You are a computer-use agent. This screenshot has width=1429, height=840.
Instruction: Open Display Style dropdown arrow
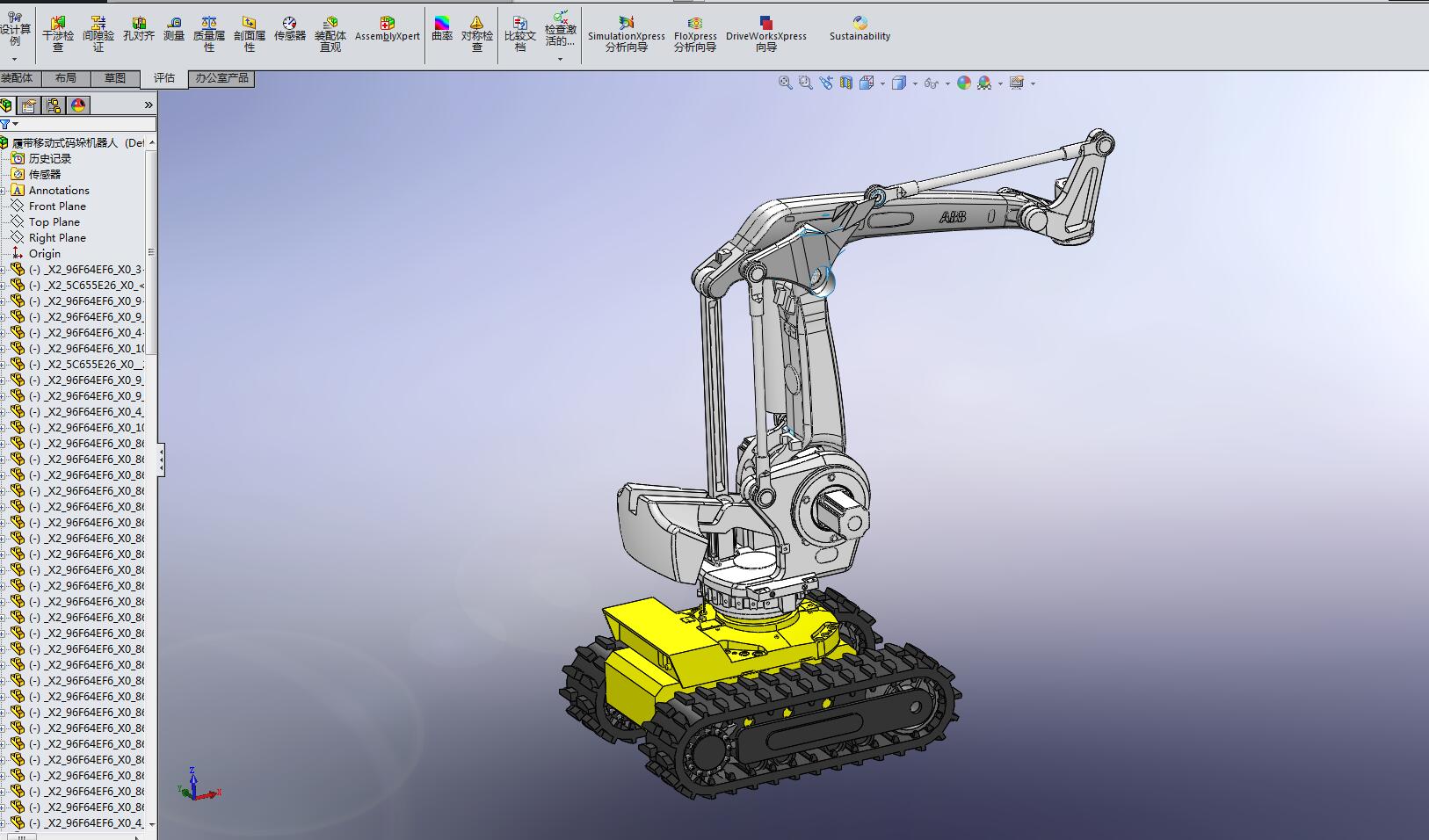point(915,83)
